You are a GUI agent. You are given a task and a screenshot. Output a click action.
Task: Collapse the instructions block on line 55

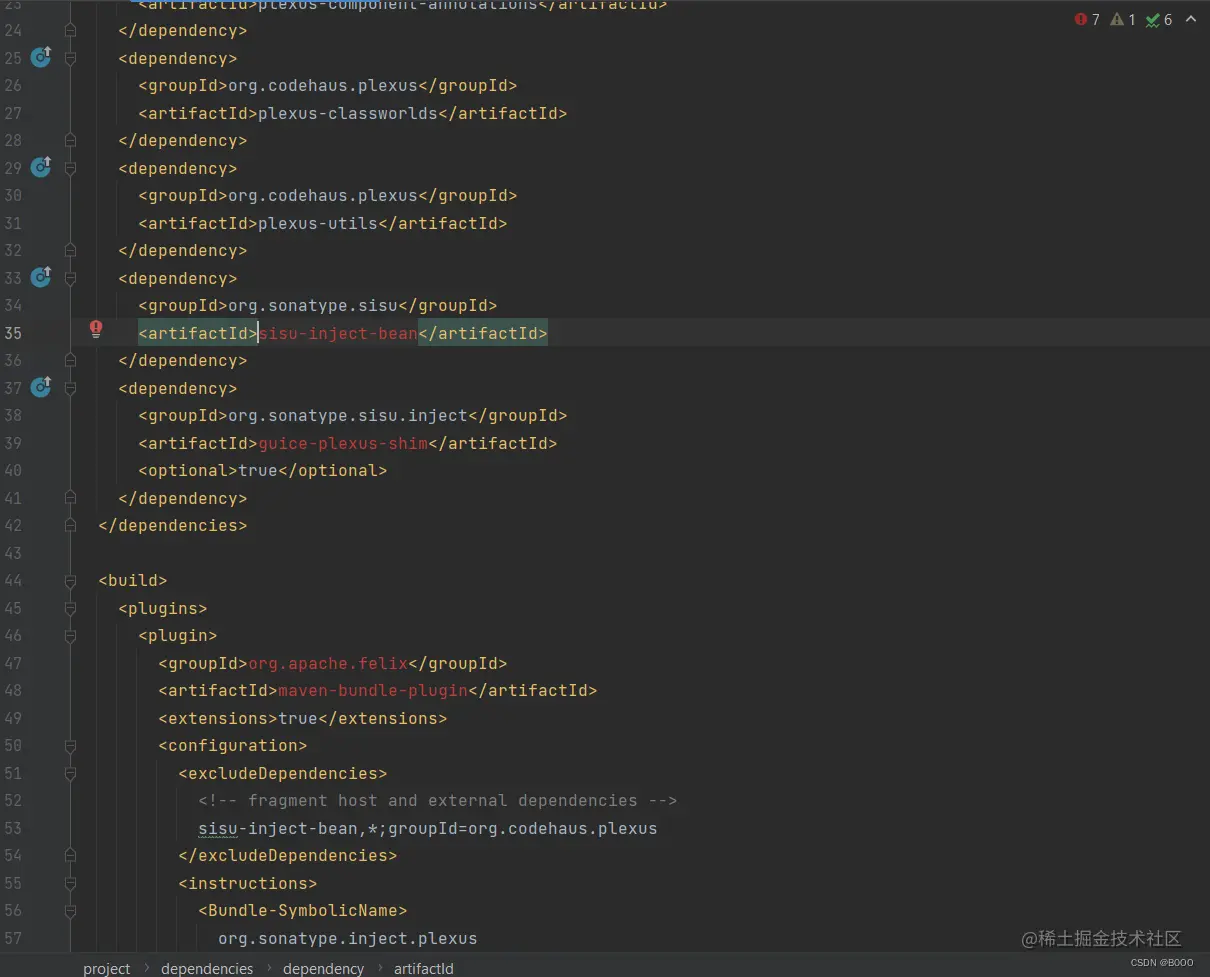(x=70, y=883)
